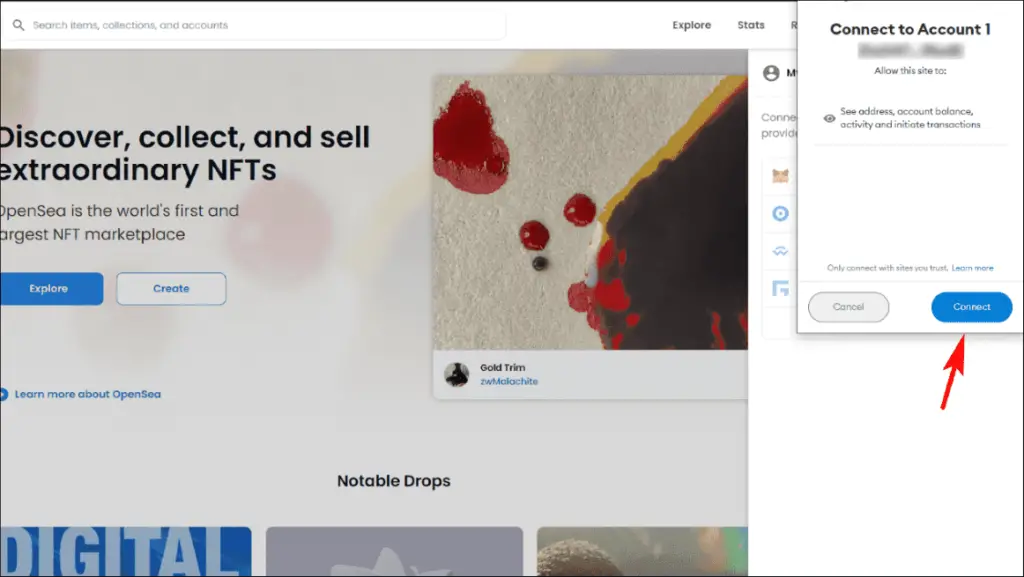Open the DIGITAL notable drop card

125,552
